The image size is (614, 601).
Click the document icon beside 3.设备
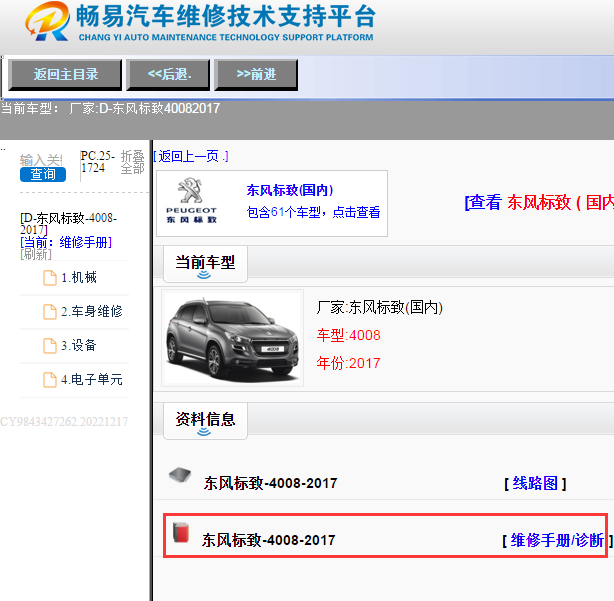tap(50, 346)
